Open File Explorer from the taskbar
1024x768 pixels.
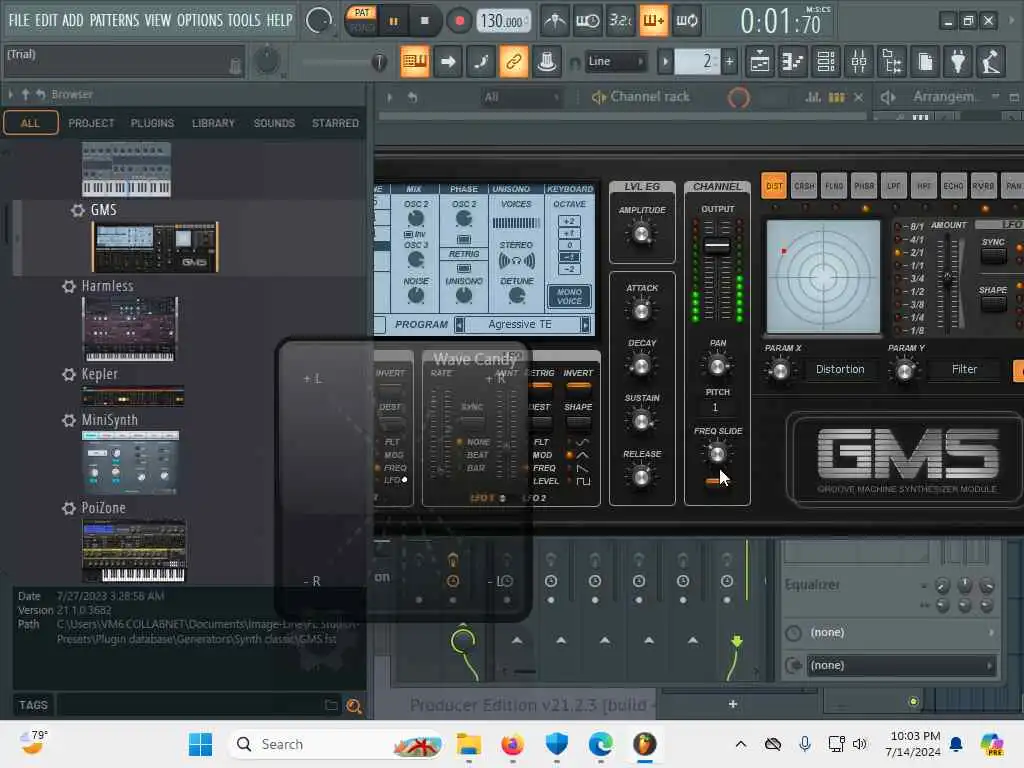(468, 744)
